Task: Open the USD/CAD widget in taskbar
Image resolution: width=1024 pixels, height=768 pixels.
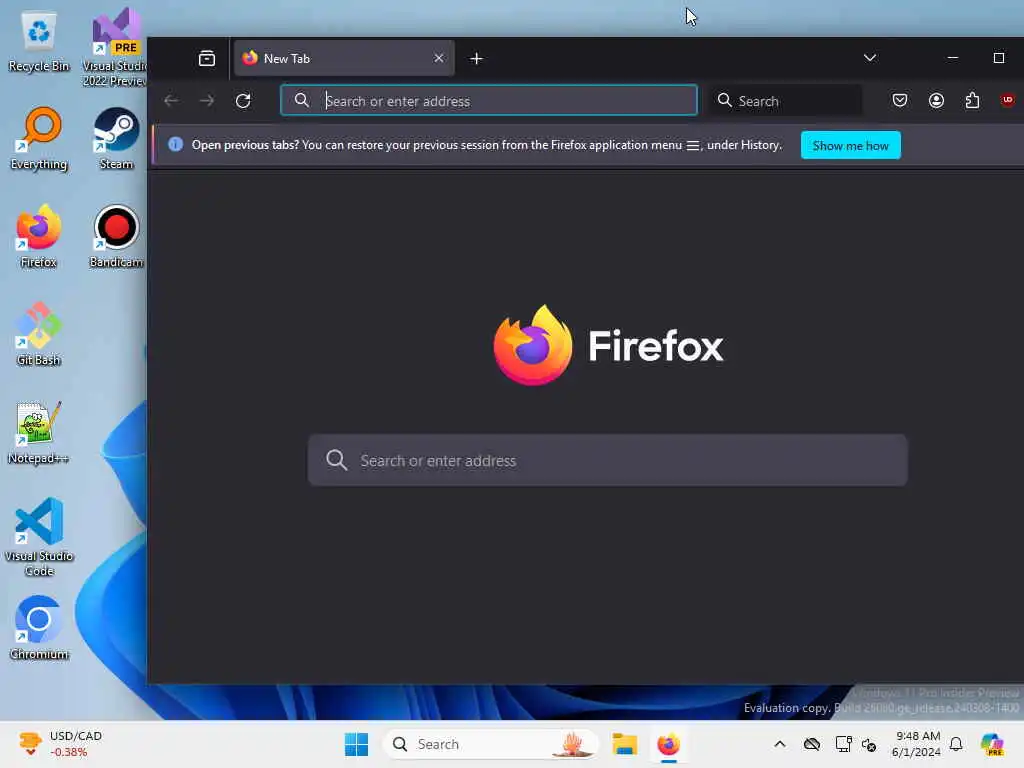Action: [60, 744]
